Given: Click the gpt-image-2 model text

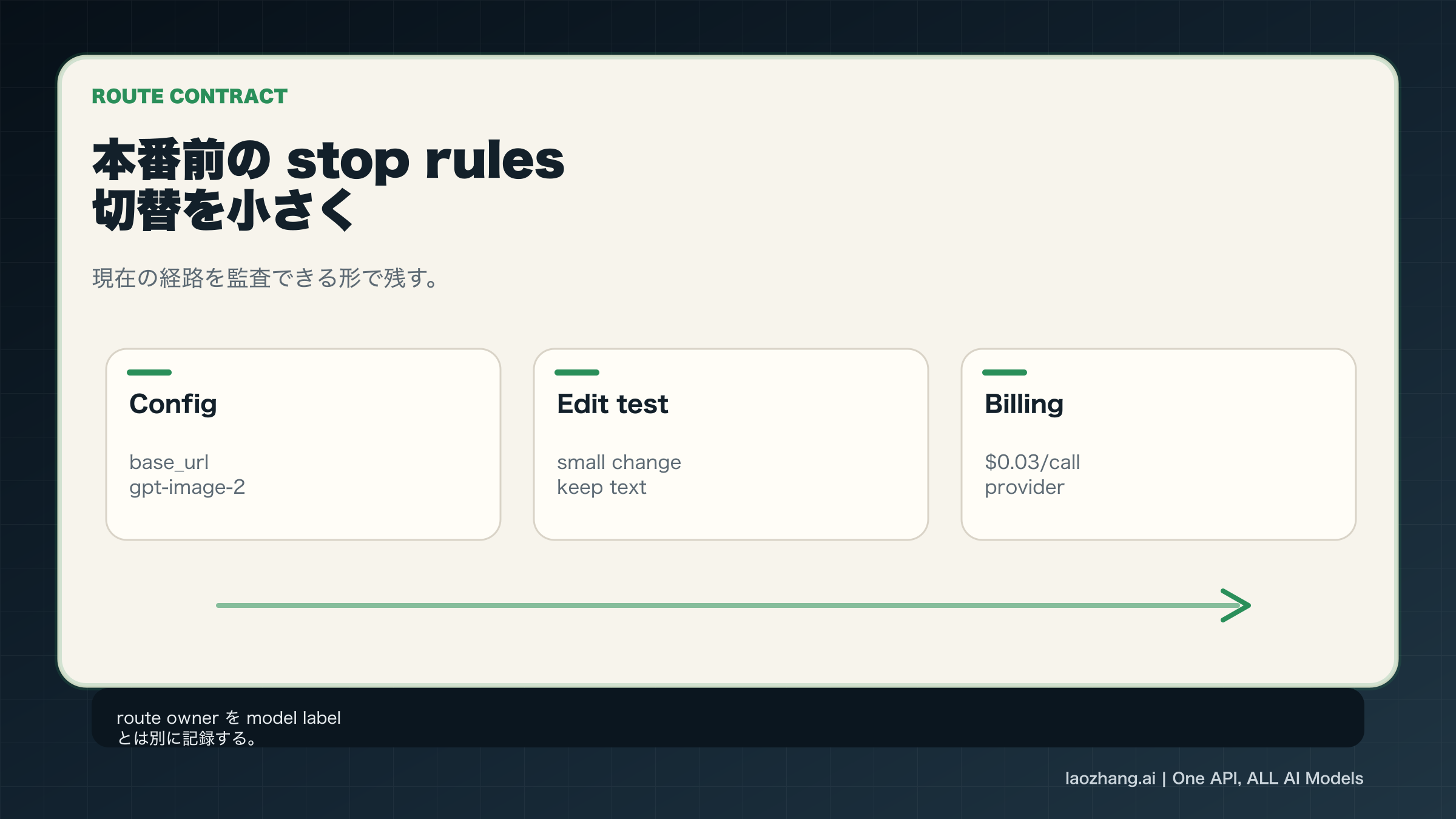Looking at the screenshot, I should pyautogui.click(x=187, y=487).
